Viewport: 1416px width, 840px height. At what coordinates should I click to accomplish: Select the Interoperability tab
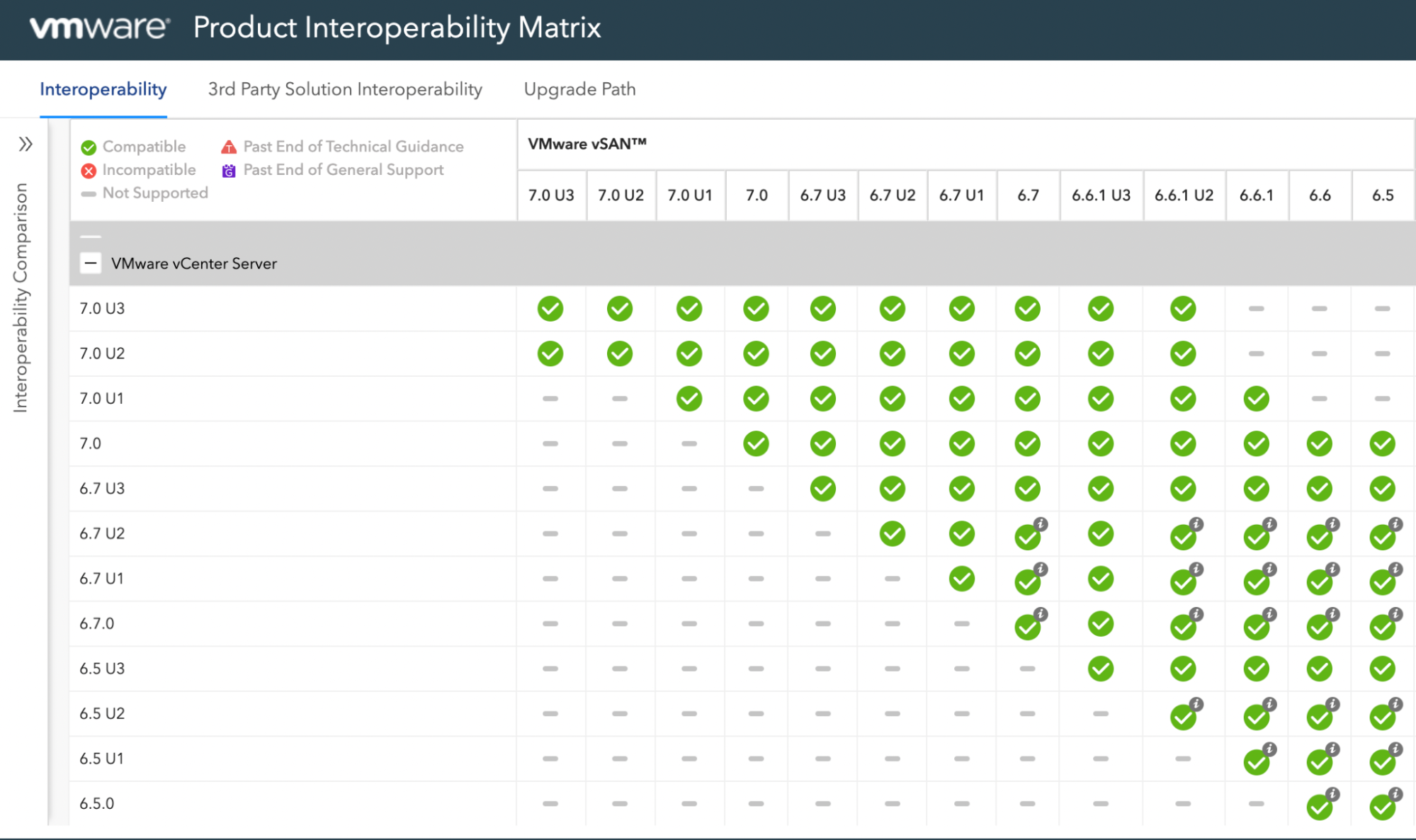click(x=103, y=89)
